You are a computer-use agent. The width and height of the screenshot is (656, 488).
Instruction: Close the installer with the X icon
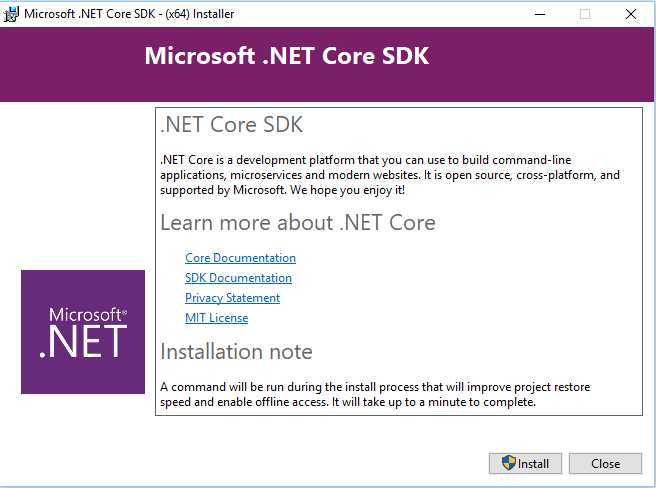(x=631, y=14)
